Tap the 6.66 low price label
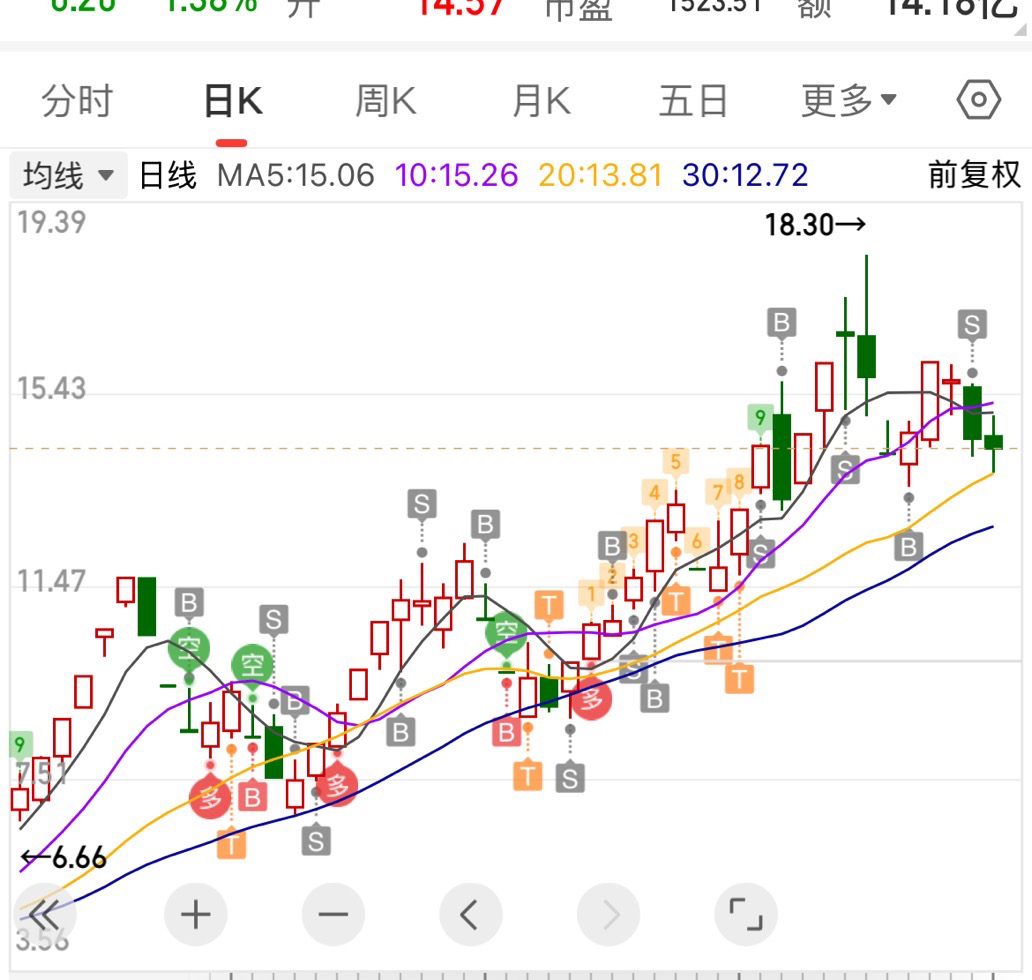 pos(63,858)
